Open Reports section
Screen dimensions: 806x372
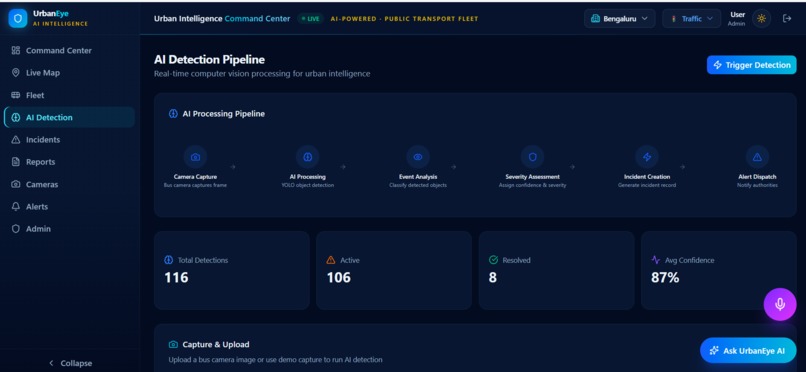[69, 162]
